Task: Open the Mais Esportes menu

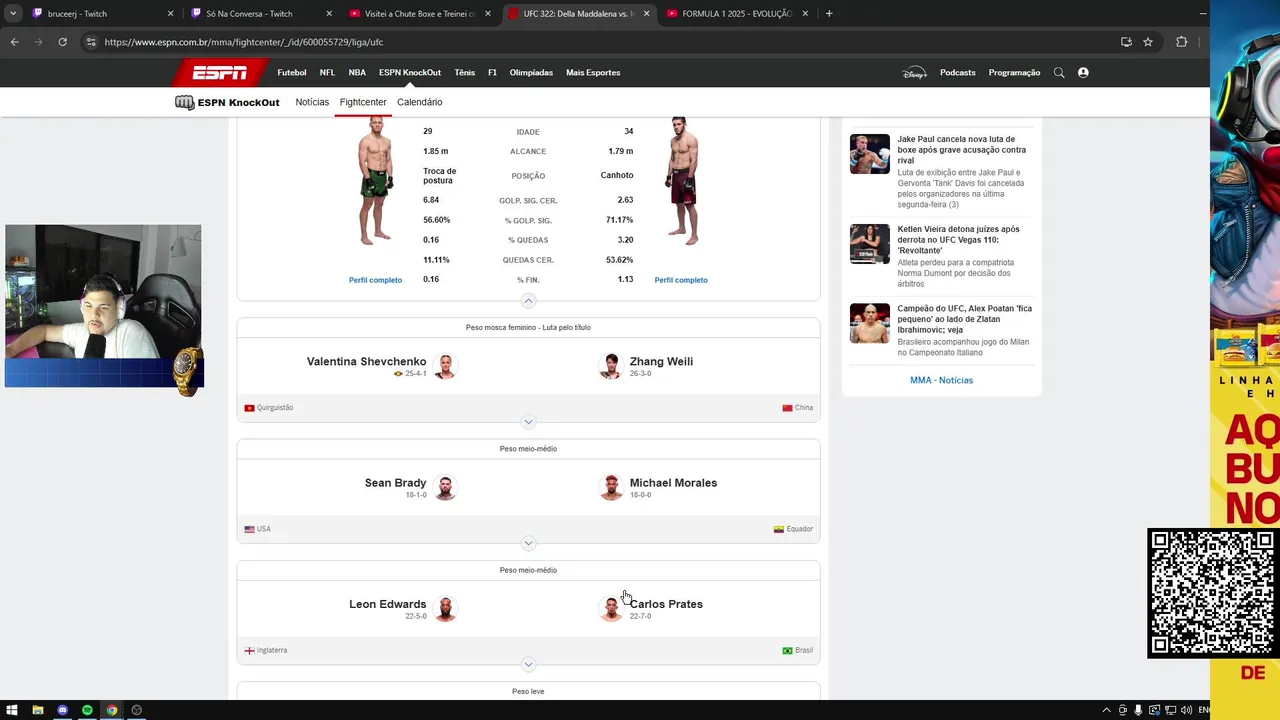Action: 593,73
